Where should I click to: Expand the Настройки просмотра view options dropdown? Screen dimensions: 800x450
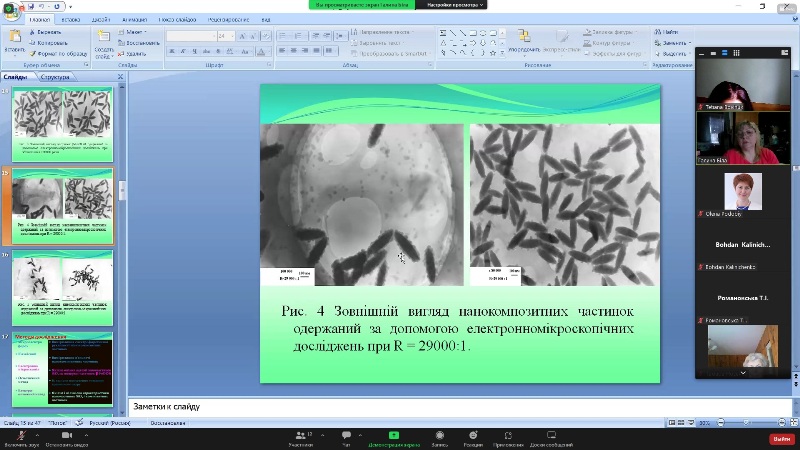click(x=456, y=5)
